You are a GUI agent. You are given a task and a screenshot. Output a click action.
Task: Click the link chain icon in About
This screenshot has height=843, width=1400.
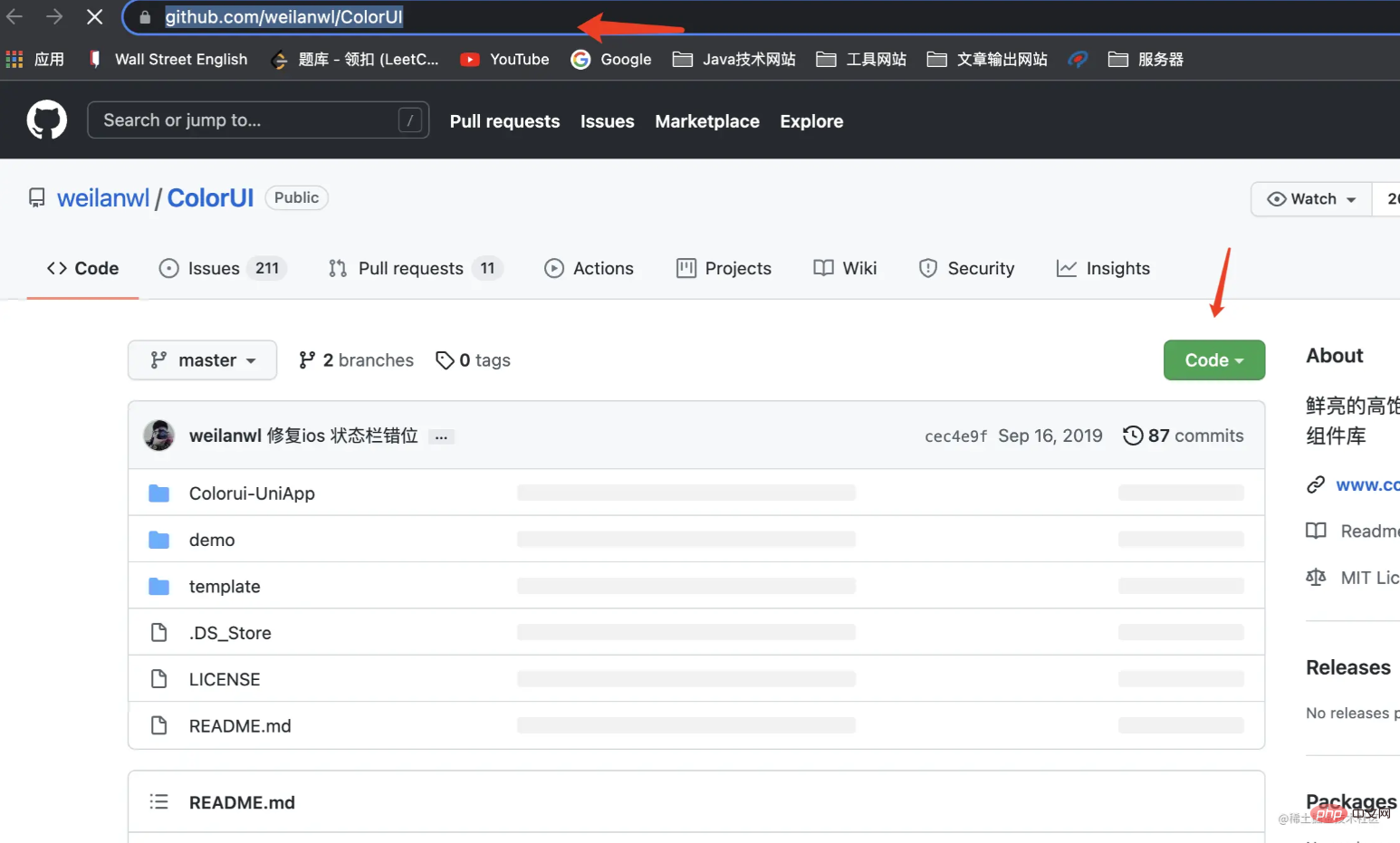point(1316,485)
